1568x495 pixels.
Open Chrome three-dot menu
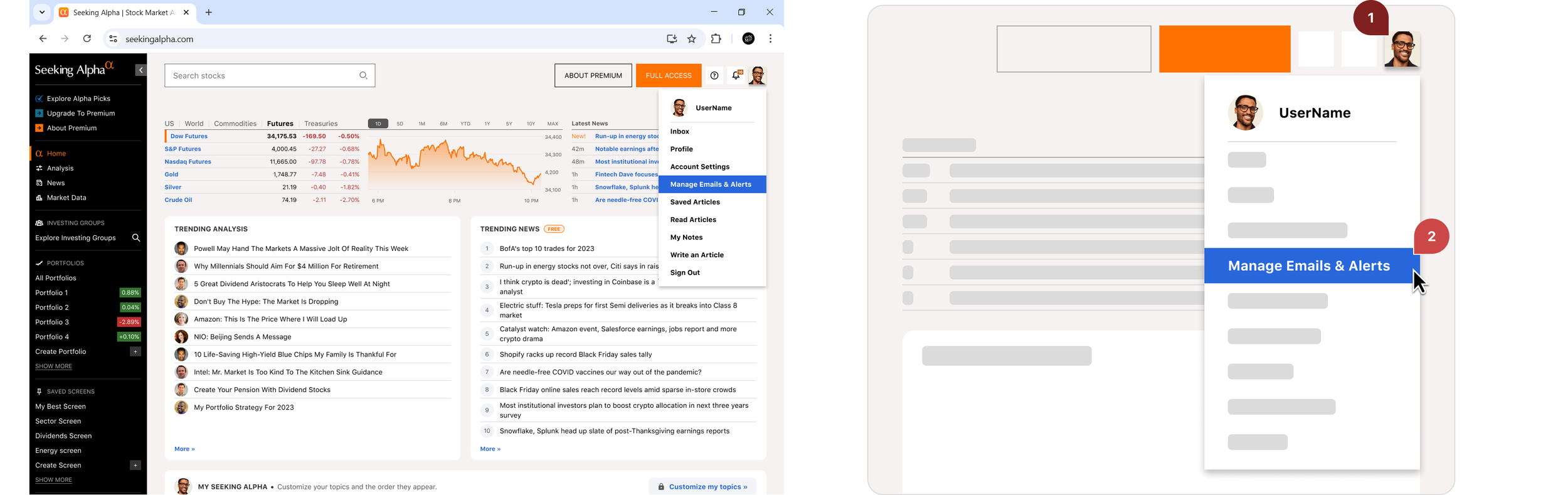(x=770, y=39)
